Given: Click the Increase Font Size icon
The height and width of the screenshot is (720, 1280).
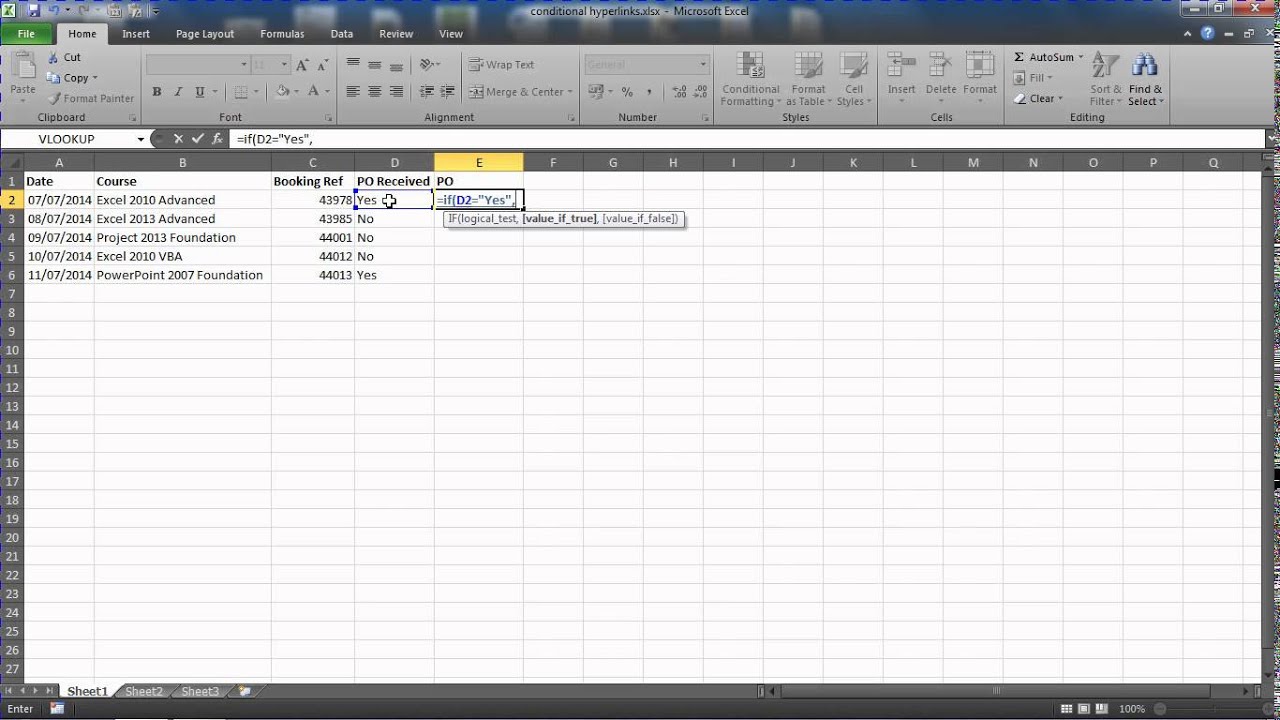Looking at the screenshot, I should 303,65.
